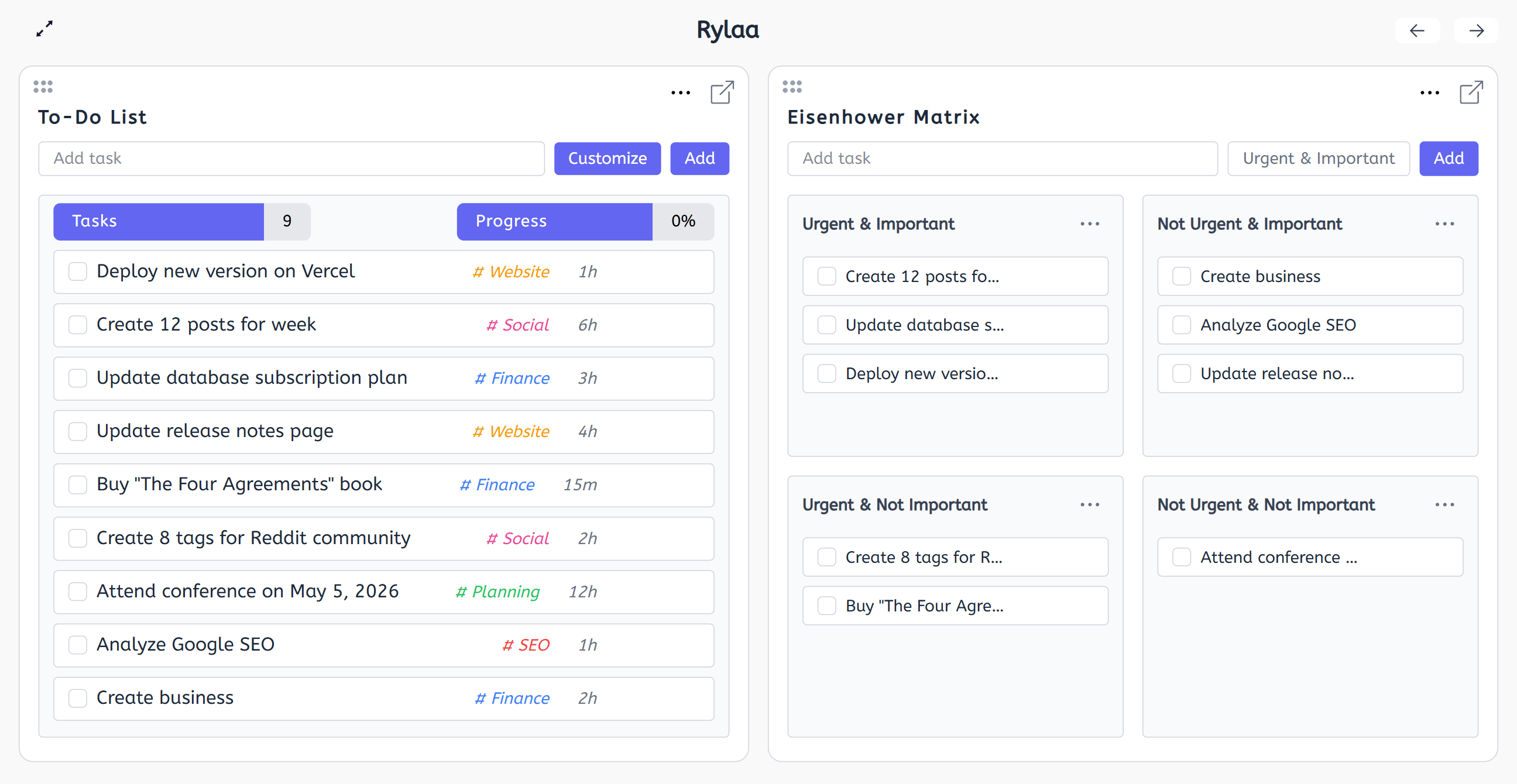The image size is (1517, 784).
Task: Go to next page with right arrow
Action: tap(1476, 30)
